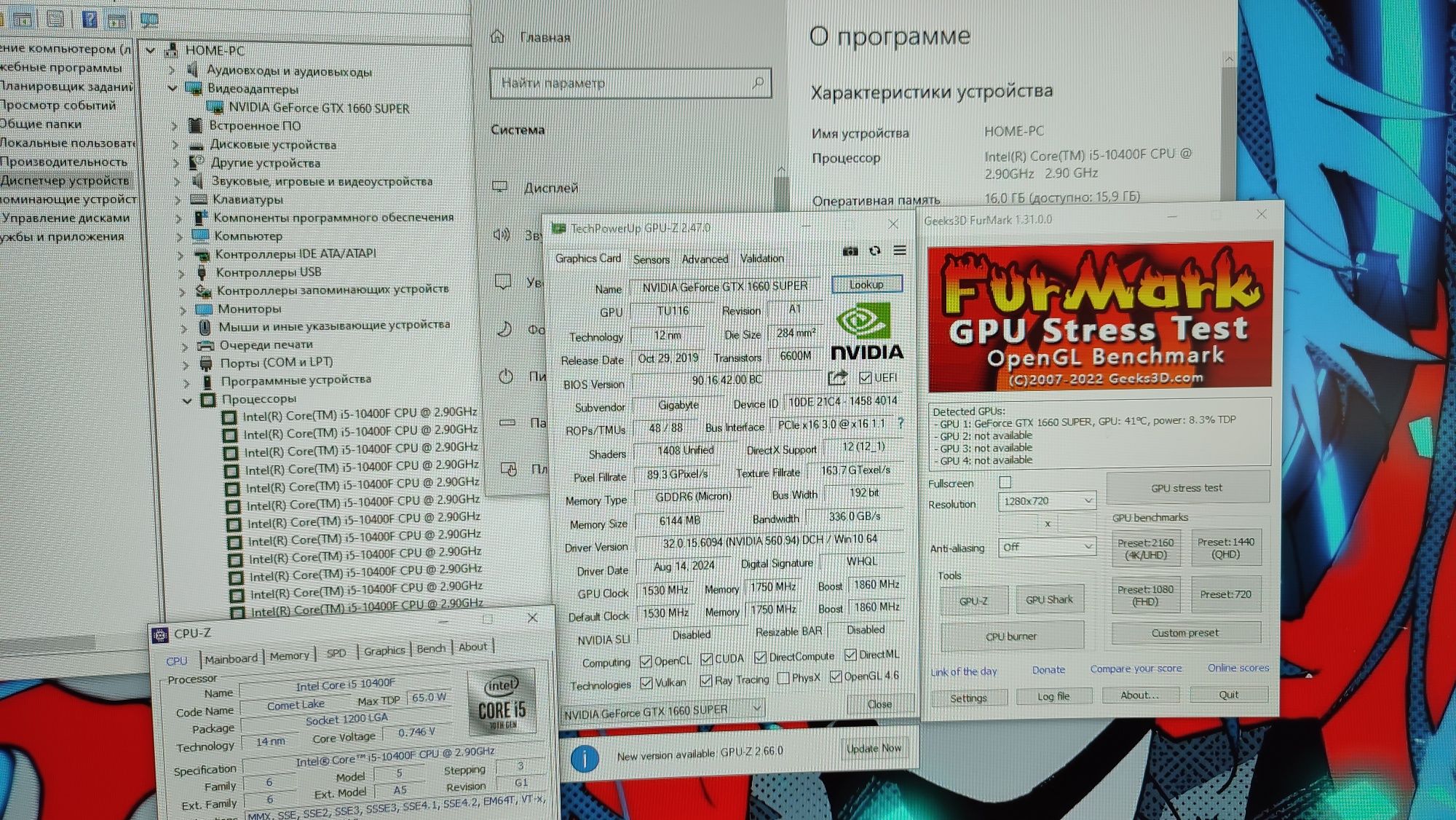Viewport: 1456px width, 820px height.
Task: Click the Bus Interface question mark
Action: [x=901, y=423]
